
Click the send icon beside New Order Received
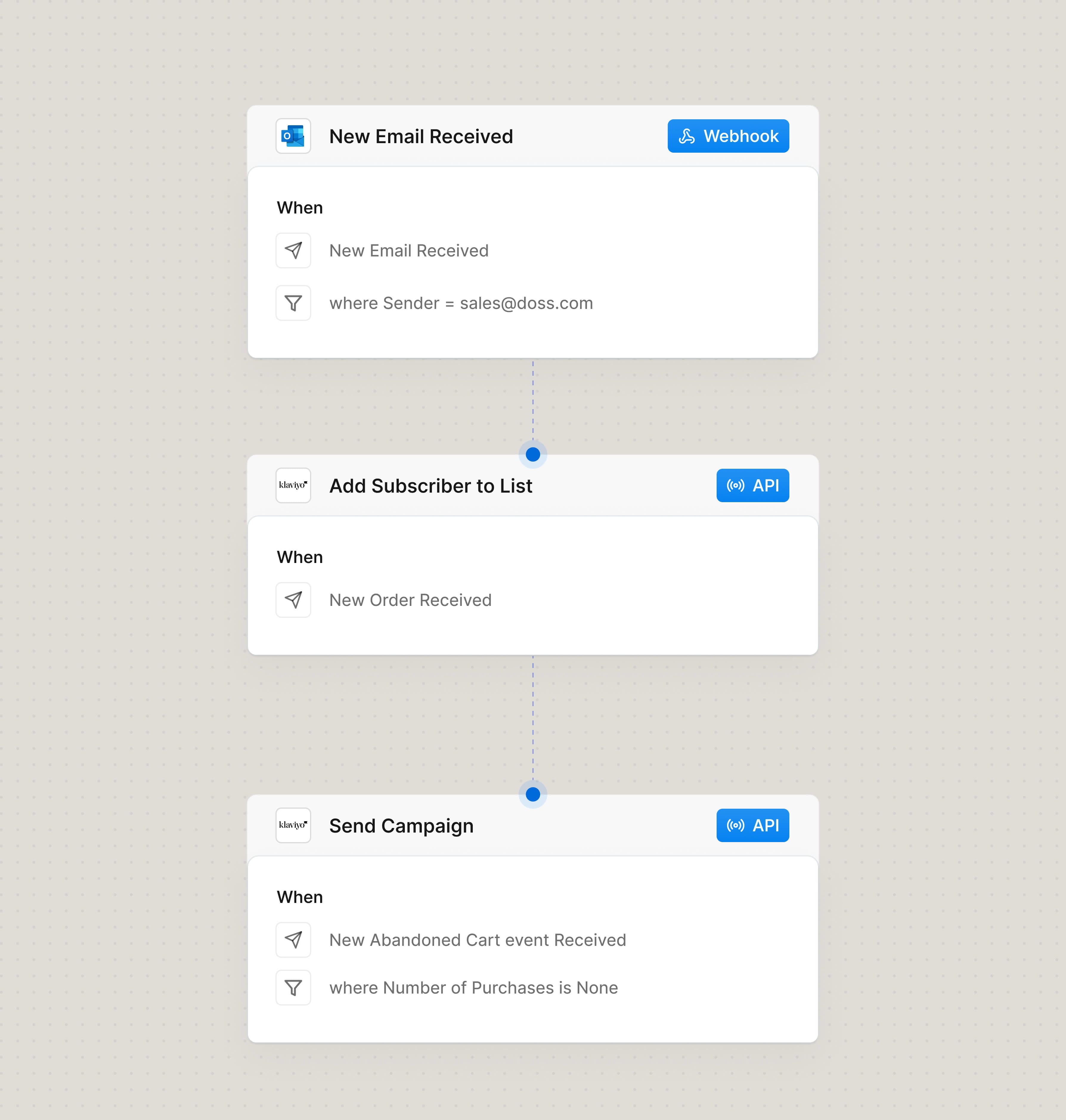[x=293, y=600]
